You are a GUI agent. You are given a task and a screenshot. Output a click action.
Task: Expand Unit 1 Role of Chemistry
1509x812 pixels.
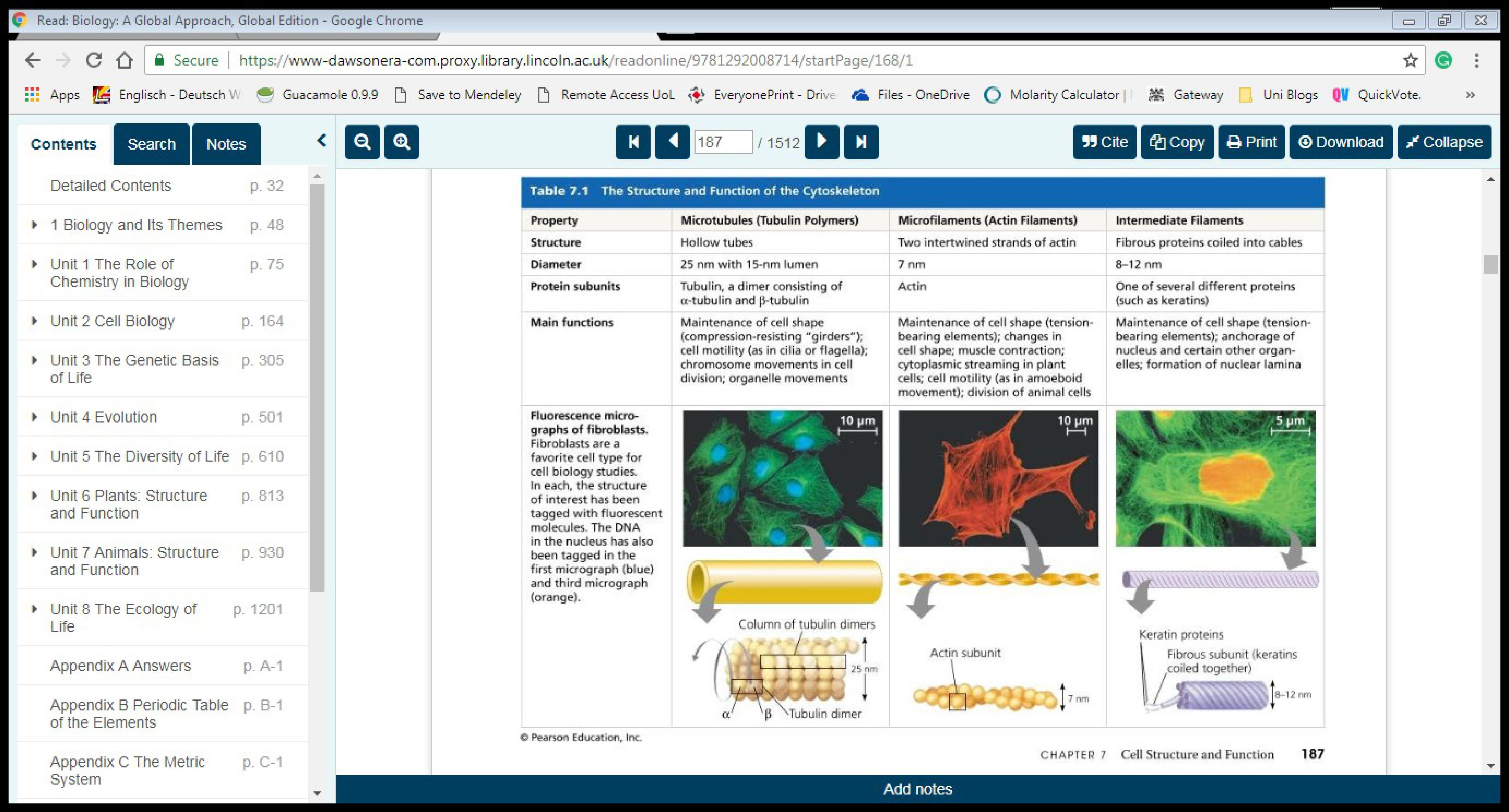35,264
